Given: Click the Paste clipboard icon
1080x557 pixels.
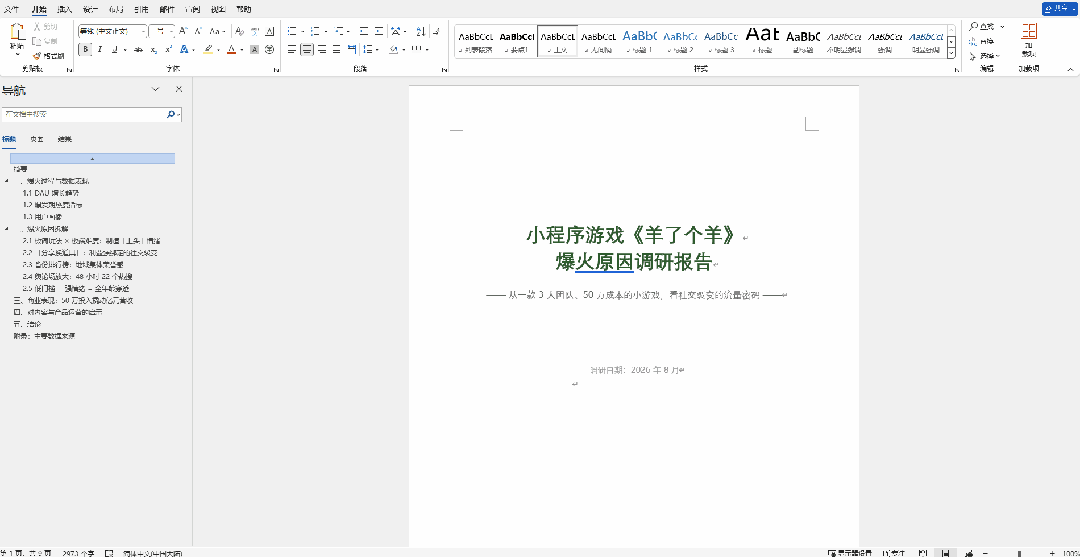Looking at the screenshot, I should tap(17, 33).
